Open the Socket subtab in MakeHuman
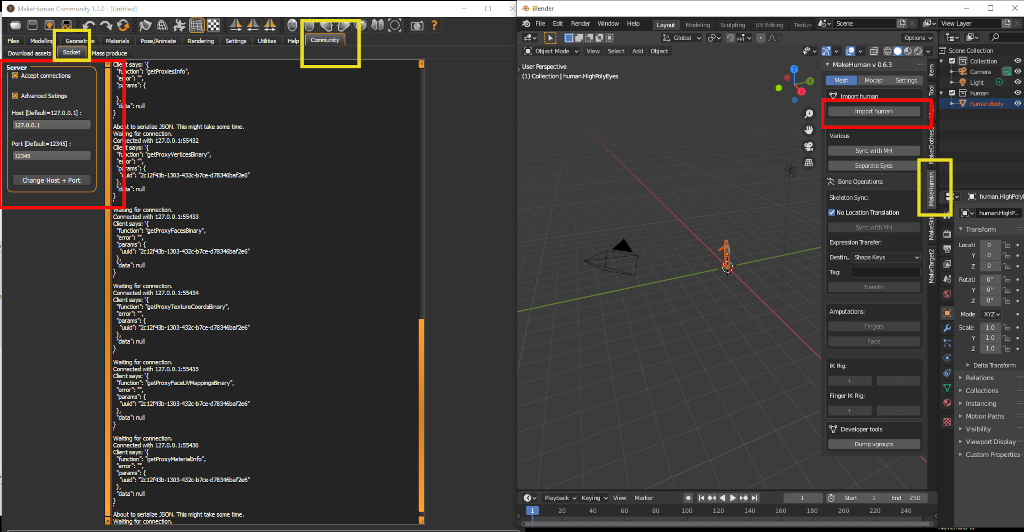The height and width of the screenshot is (532, 1024). click(71, 52)
